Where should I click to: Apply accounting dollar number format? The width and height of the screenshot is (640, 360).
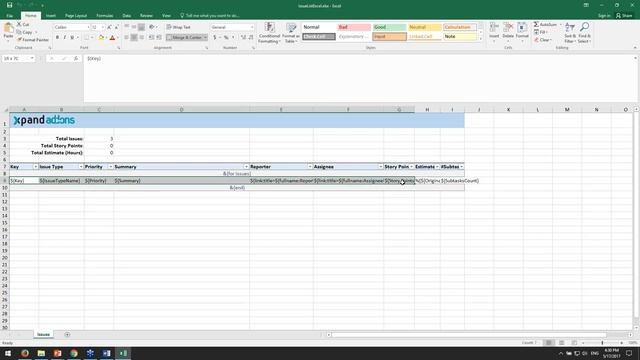click(215, 38)
